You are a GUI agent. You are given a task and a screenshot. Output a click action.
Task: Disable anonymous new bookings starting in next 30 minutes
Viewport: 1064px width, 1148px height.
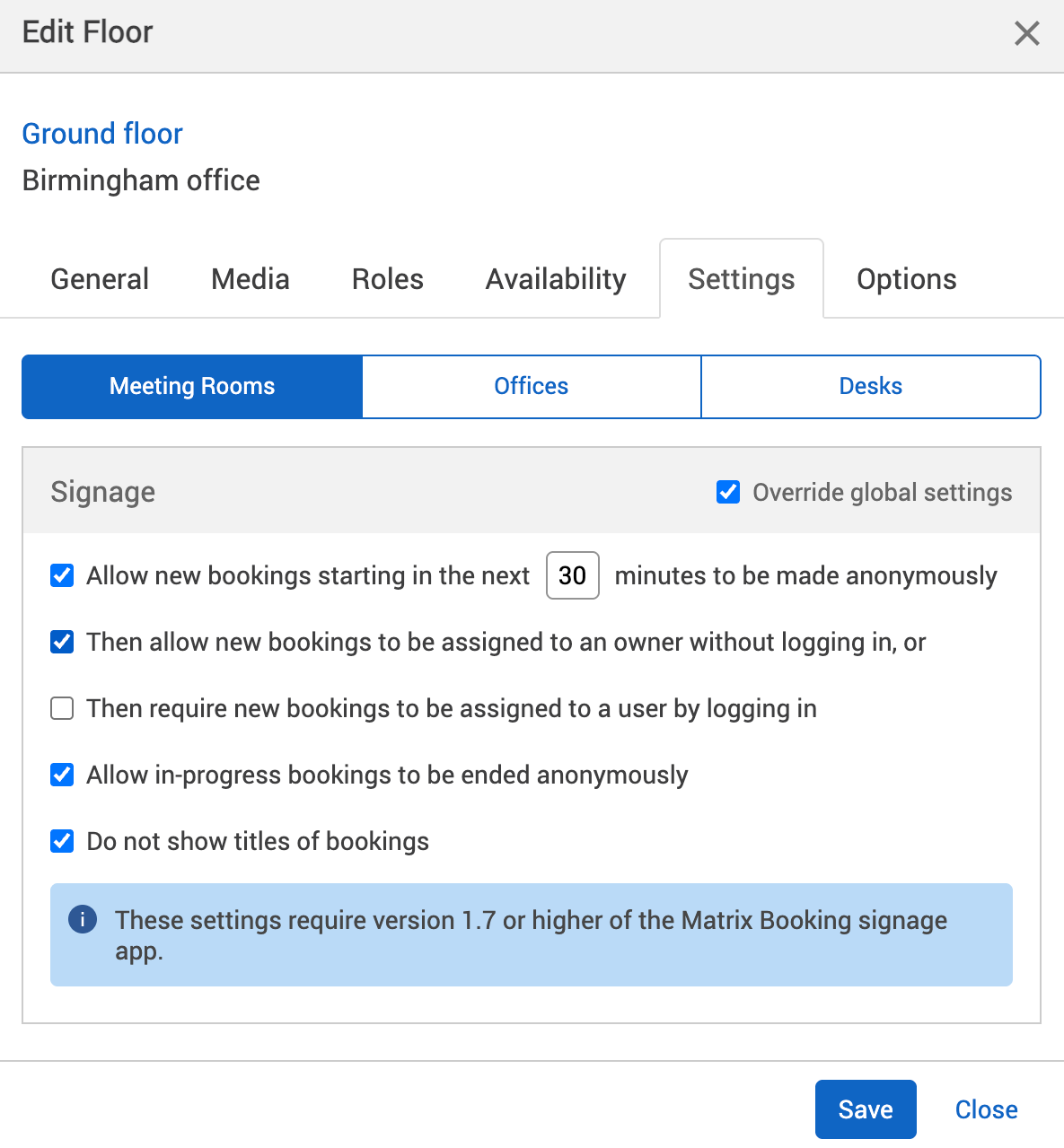coord(61,575)
